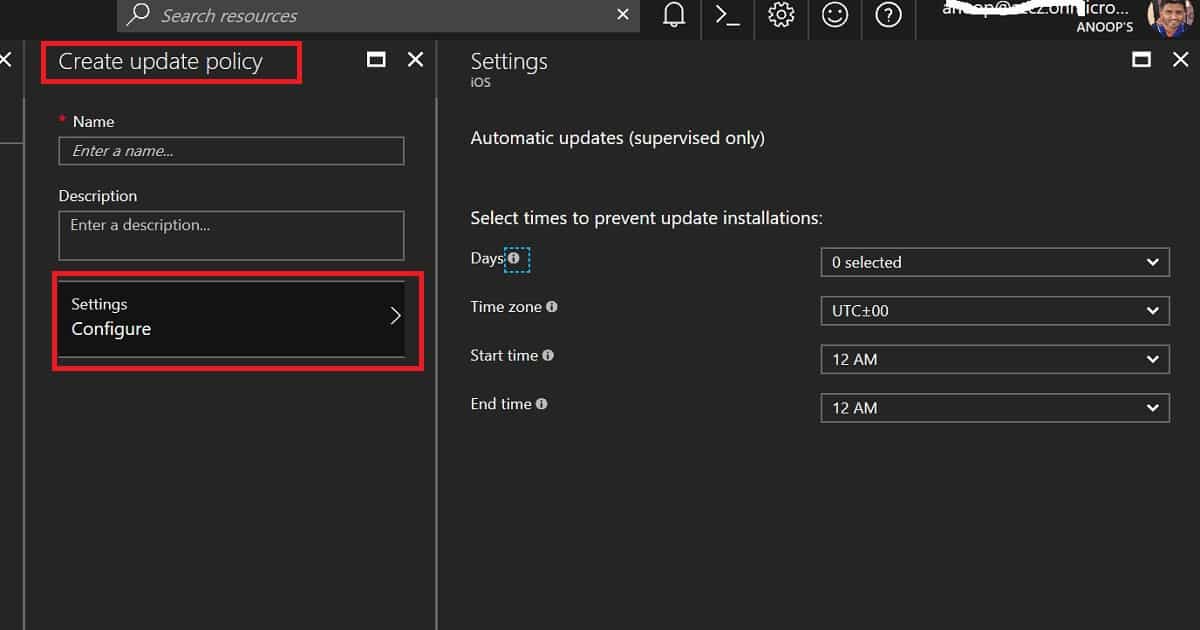Click the info icon next to Days
Viewport: 1200px width, 630px height.
(514, 258)
